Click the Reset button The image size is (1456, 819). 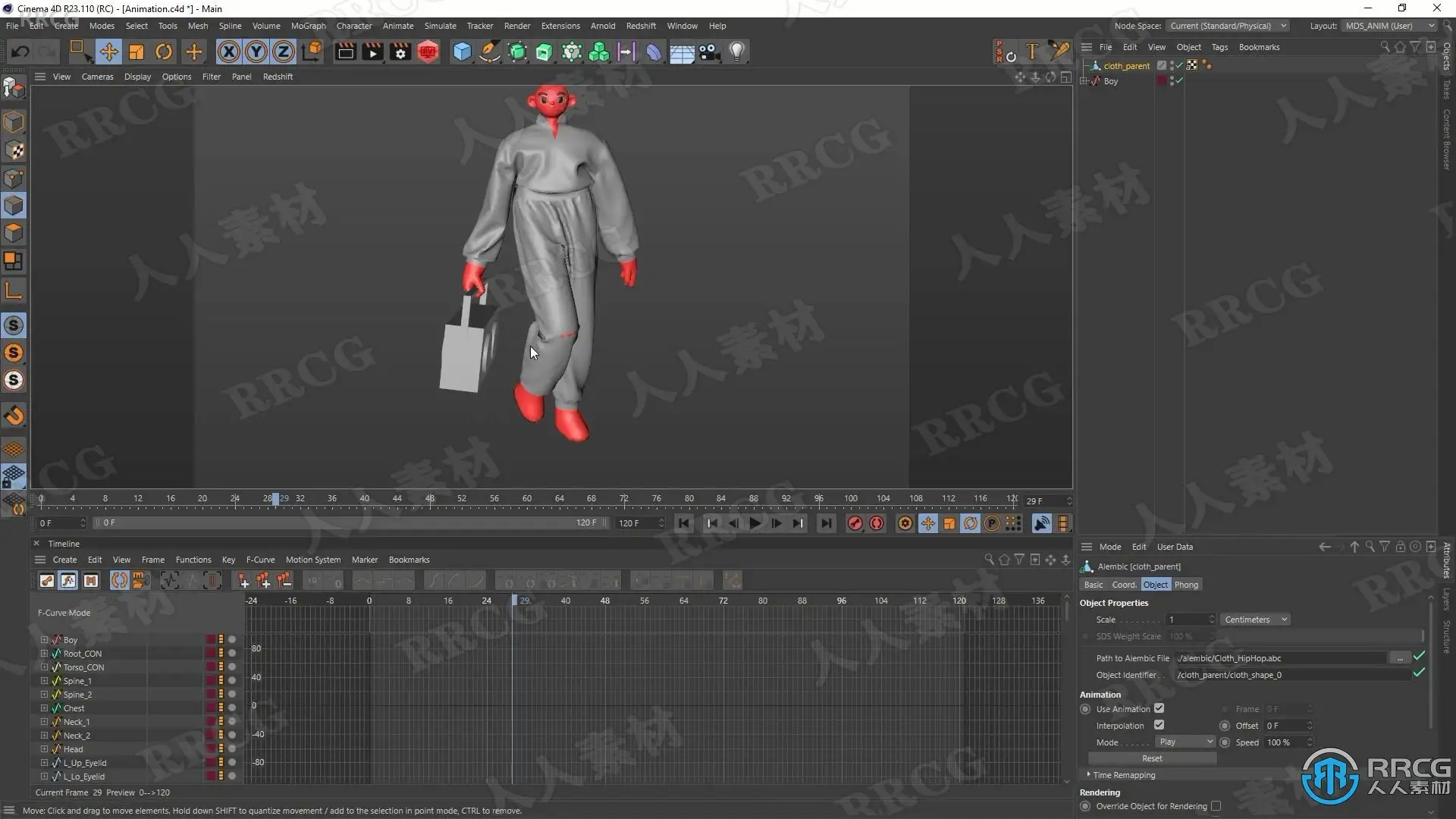[1151, 758]
